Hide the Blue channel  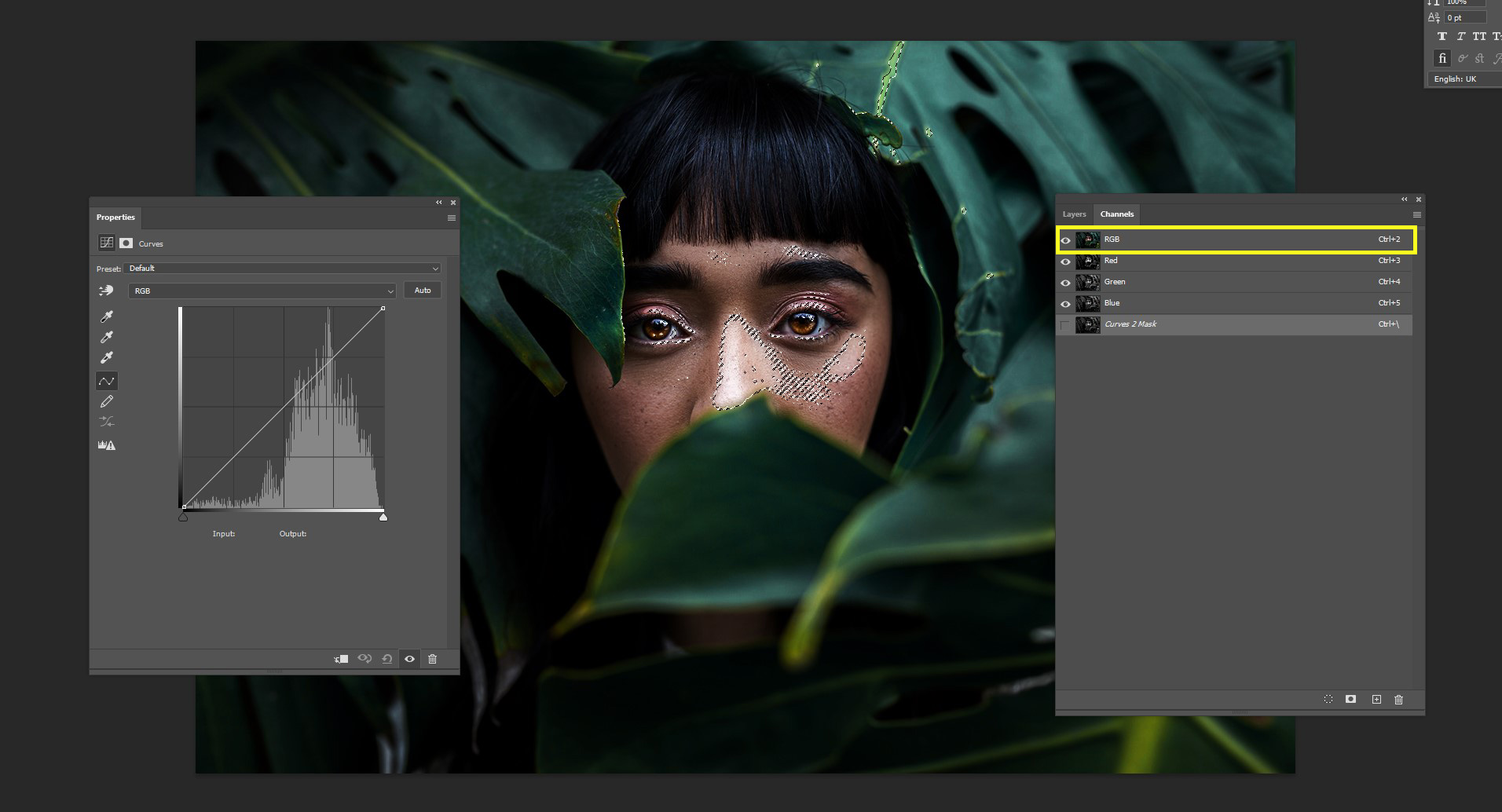[x=1066, y=304]
